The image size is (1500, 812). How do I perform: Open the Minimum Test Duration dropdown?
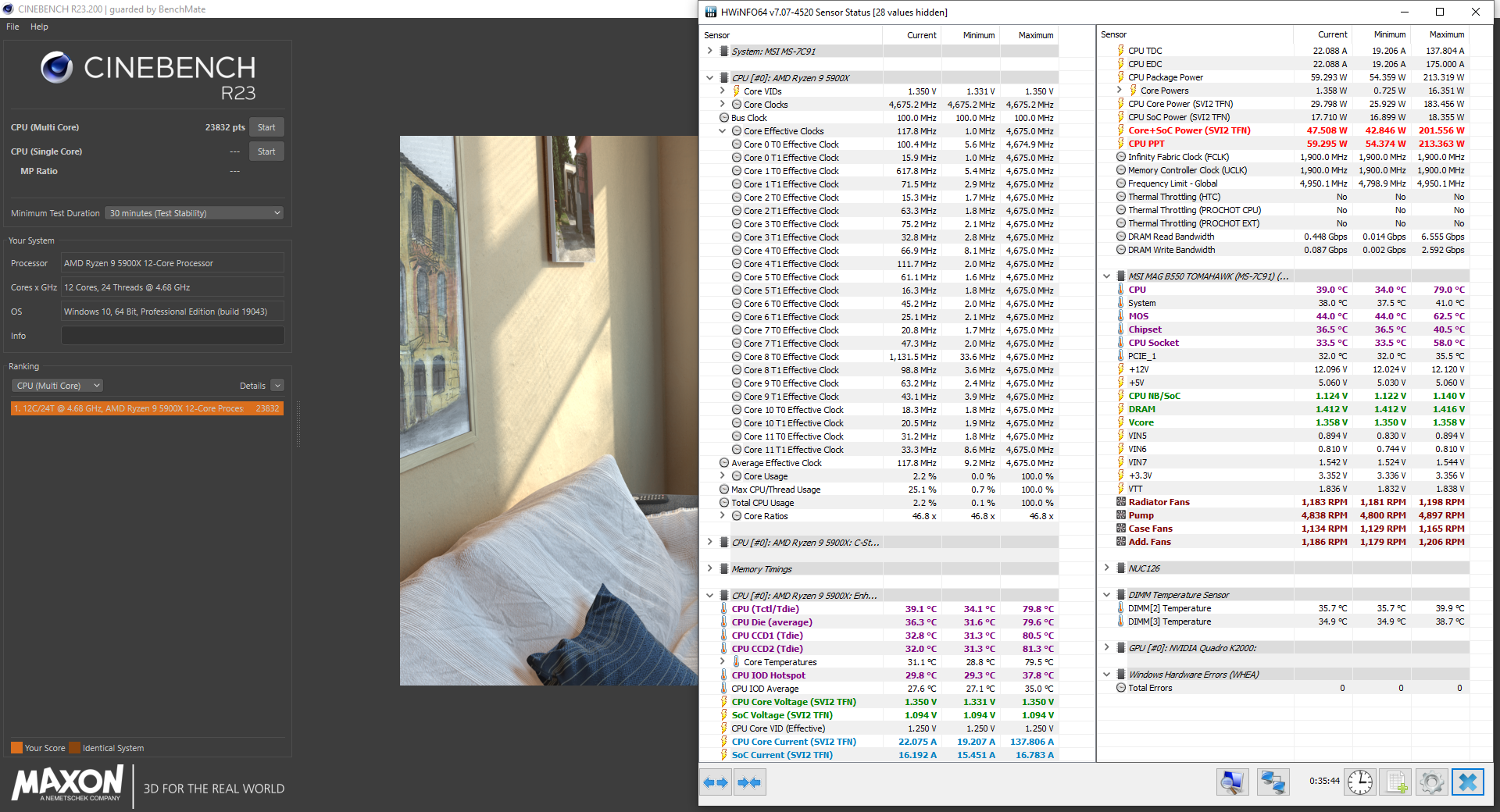click(x=195, y=213)
